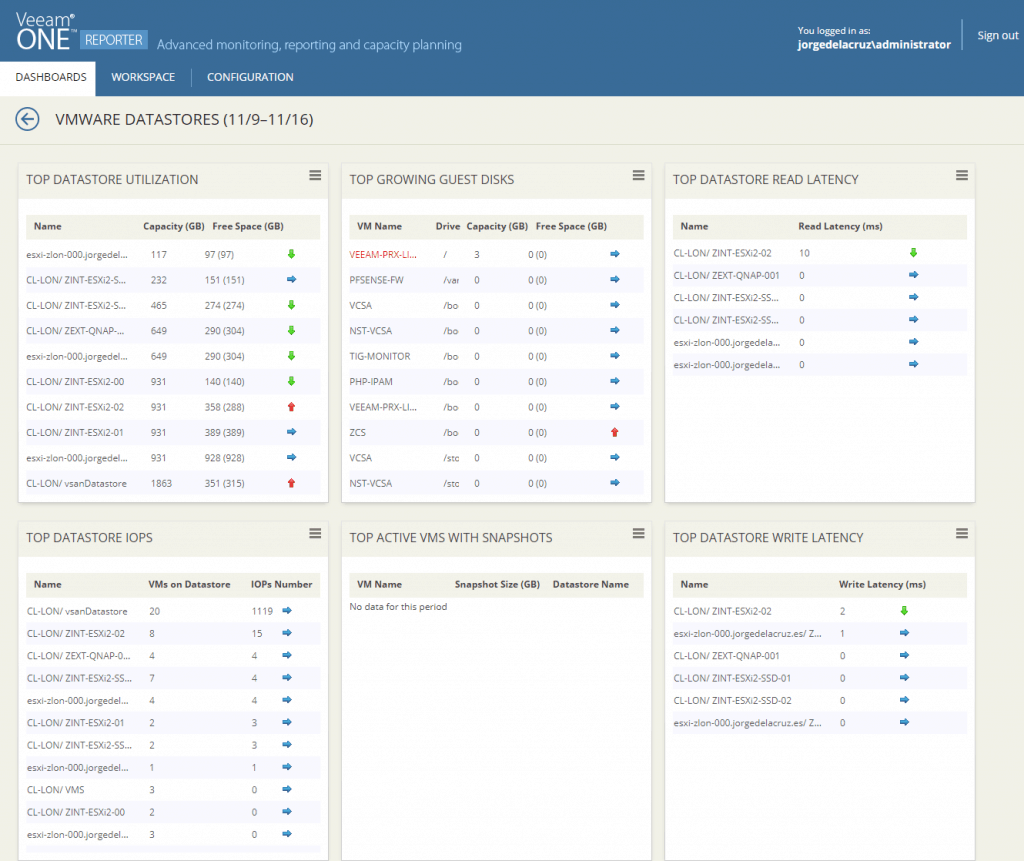Click No data for this period message
The width and height of the screenshot is (1024, 861).
click(398, 606)
